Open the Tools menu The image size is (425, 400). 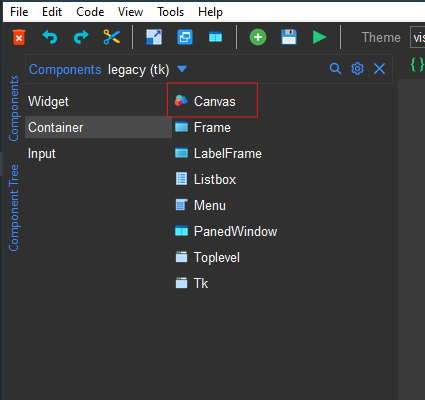click(170, 12)
